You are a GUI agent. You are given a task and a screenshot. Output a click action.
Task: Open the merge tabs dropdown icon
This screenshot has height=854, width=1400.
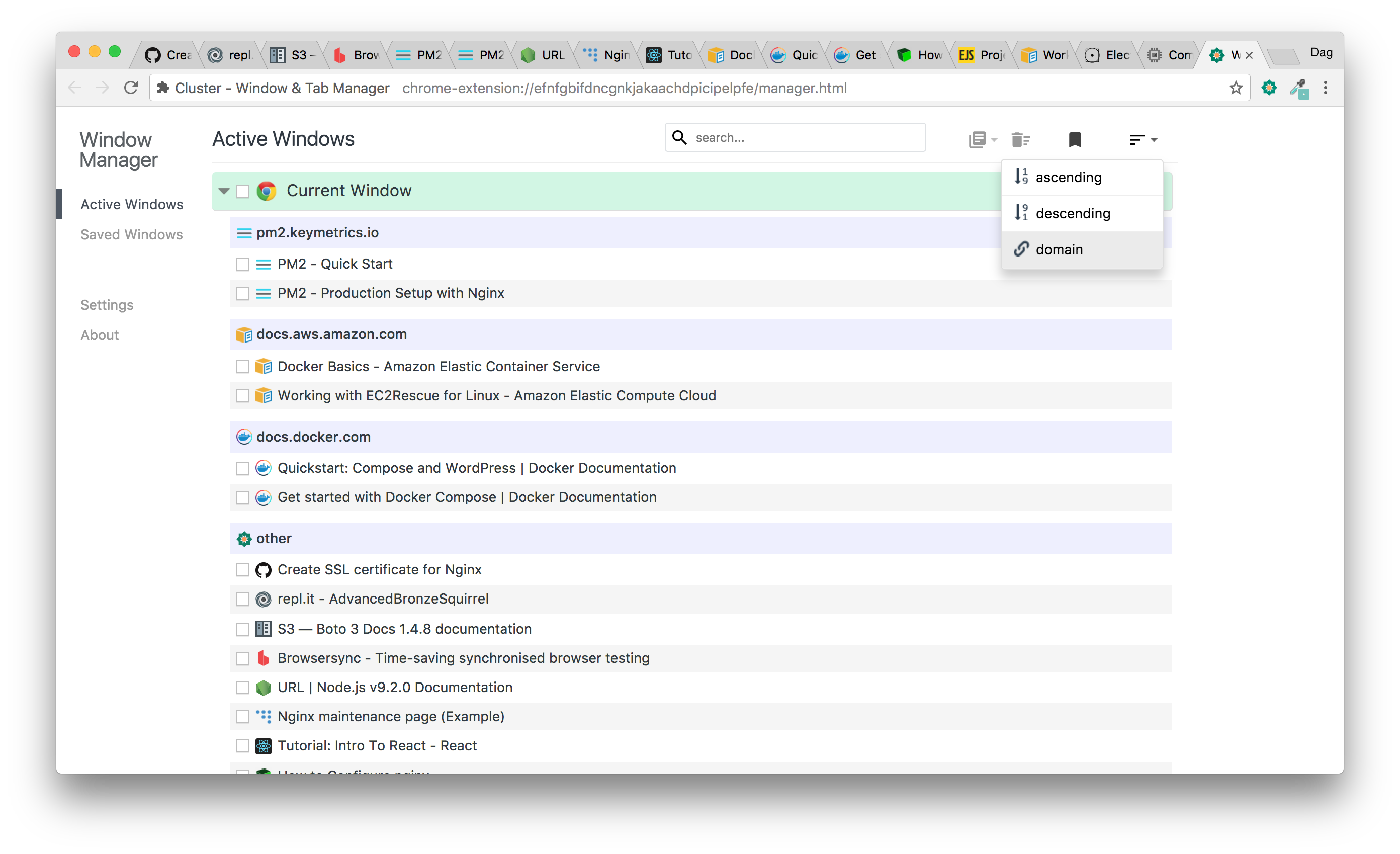coord(983,139)
